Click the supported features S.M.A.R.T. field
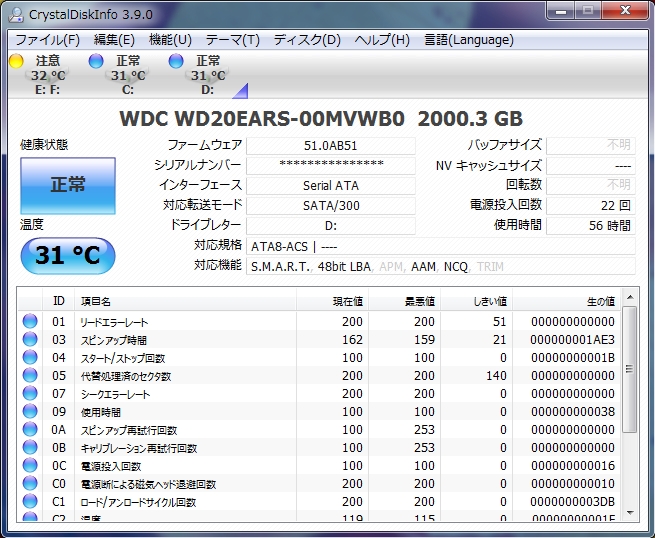The width and height of the screenshot is (655, 538). pos(441,267)
